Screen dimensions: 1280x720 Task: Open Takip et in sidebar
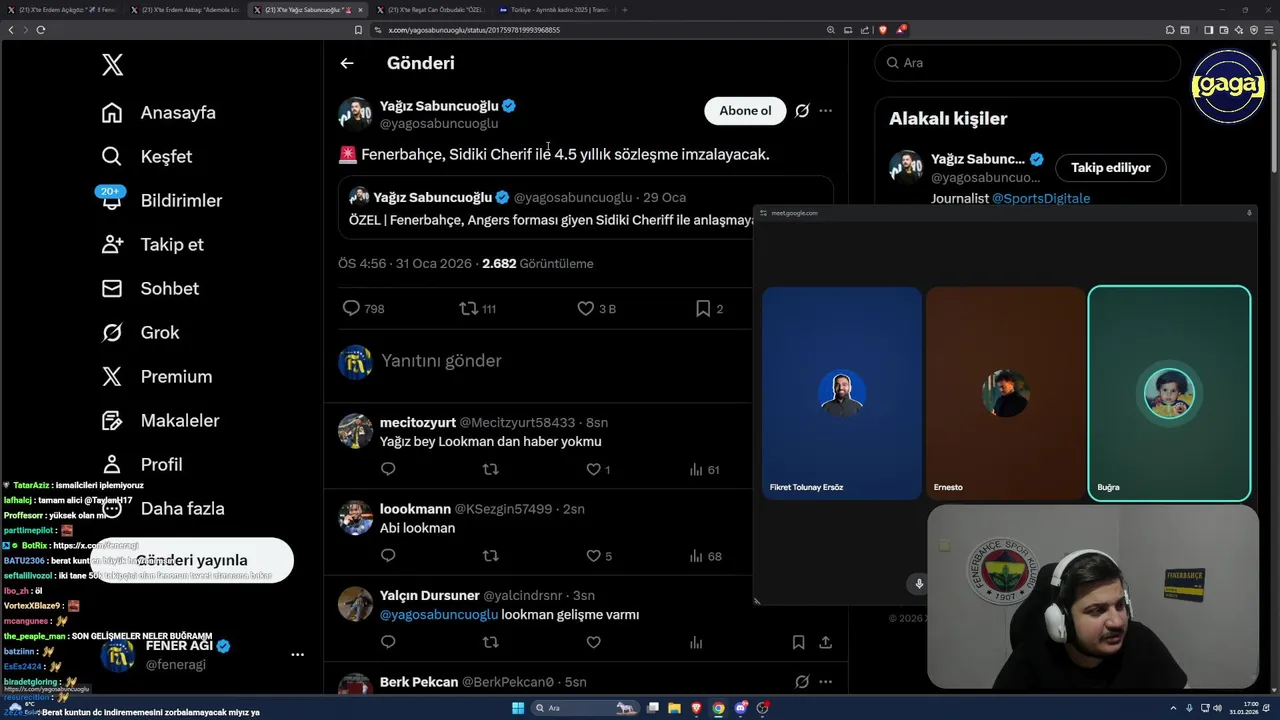tap(152, 245)
